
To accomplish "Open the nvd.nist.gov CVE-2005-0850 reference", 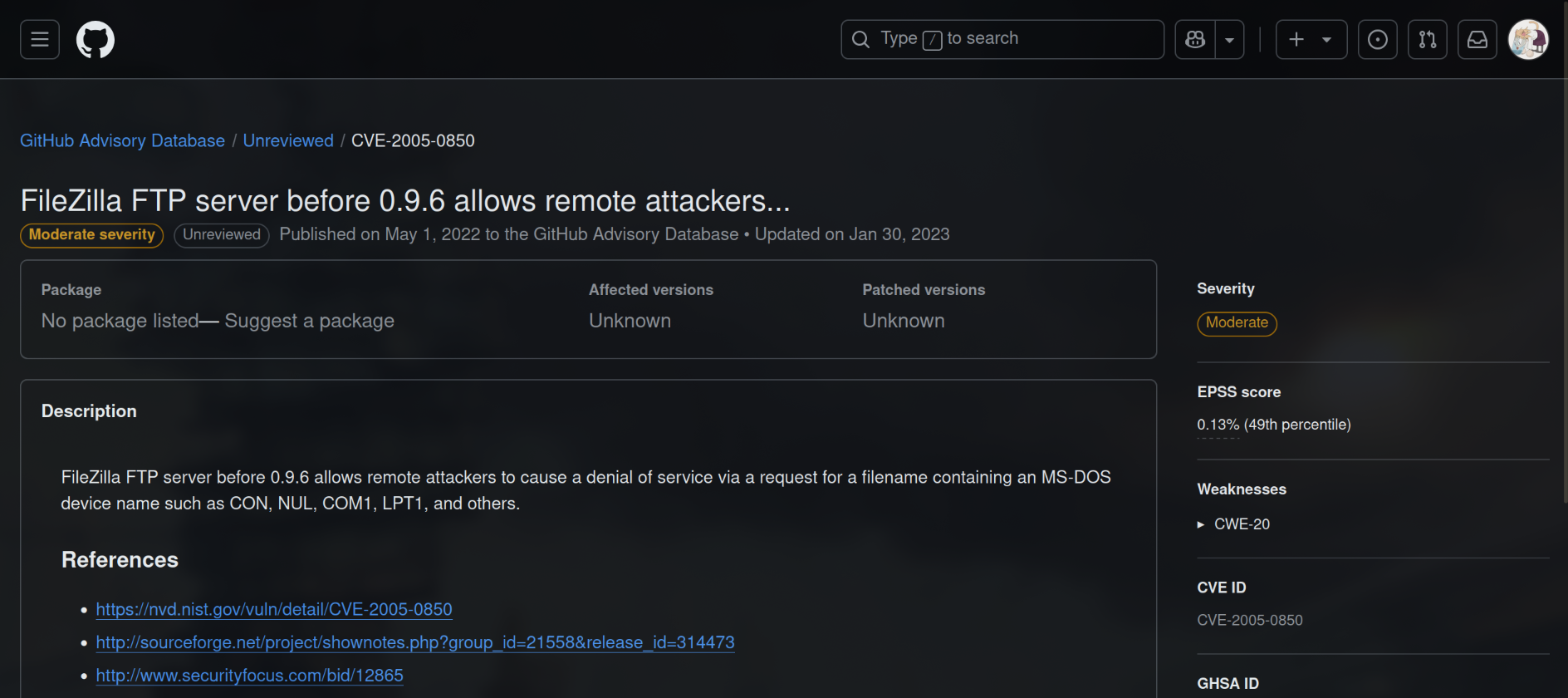I will coord(274,609).
